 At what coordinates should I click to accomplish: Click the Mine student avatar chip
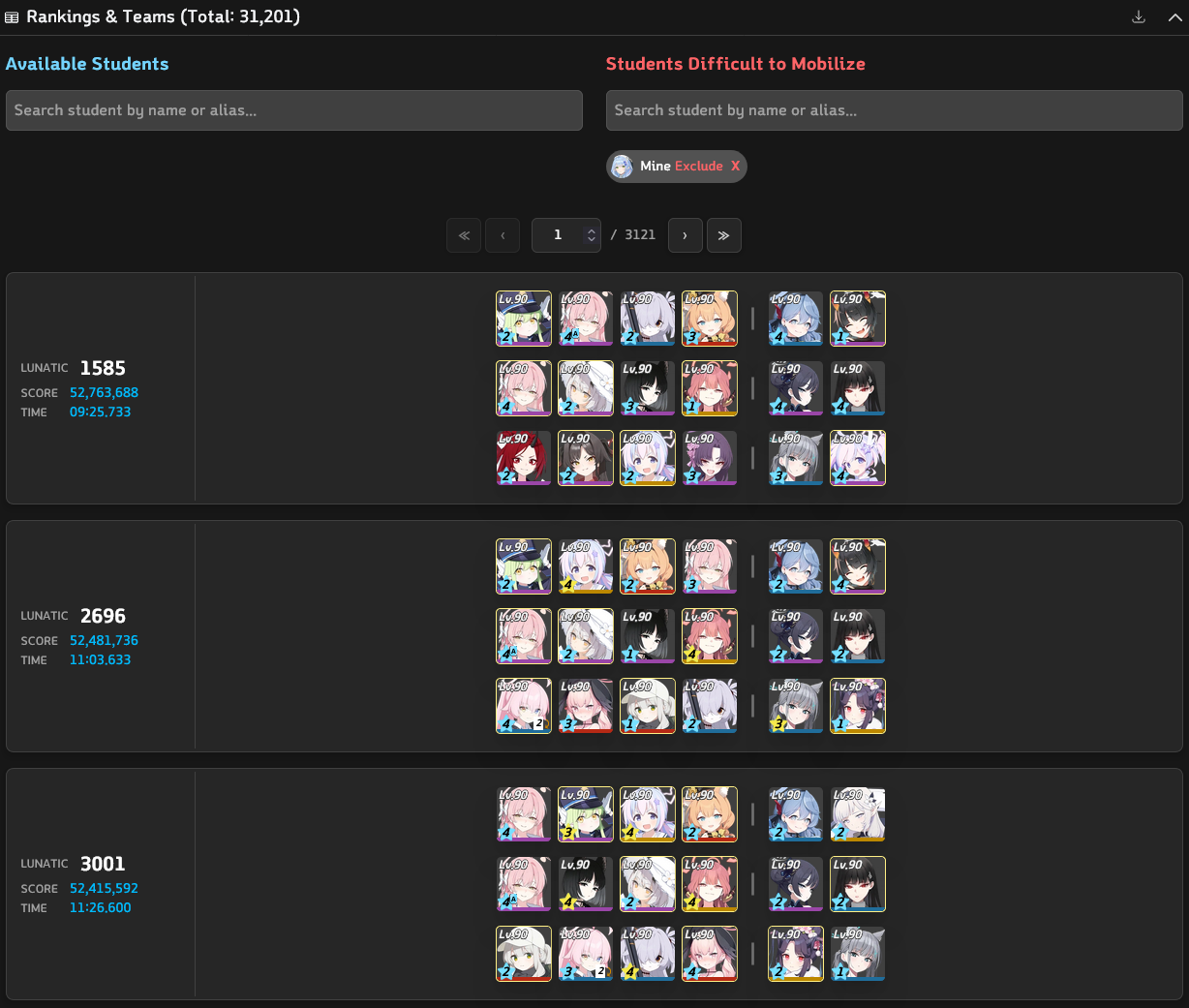click(622, 167)
